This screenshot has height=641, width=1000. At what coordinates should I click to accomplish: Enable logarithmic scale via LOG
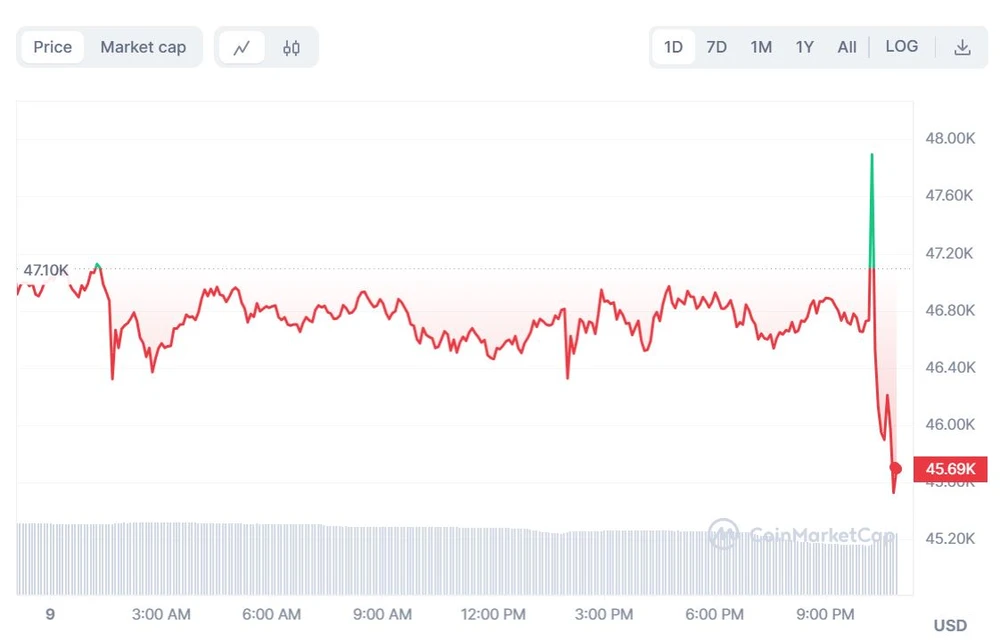pos(902,46)
